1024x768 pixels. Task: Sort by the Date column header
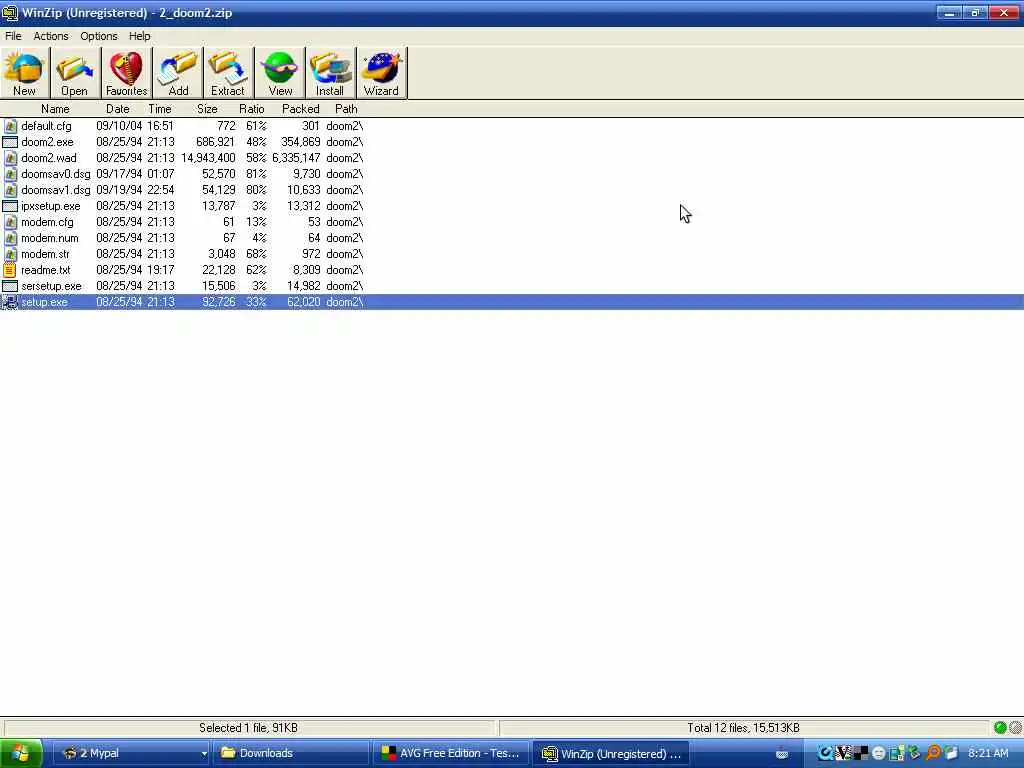coord(118,109)
